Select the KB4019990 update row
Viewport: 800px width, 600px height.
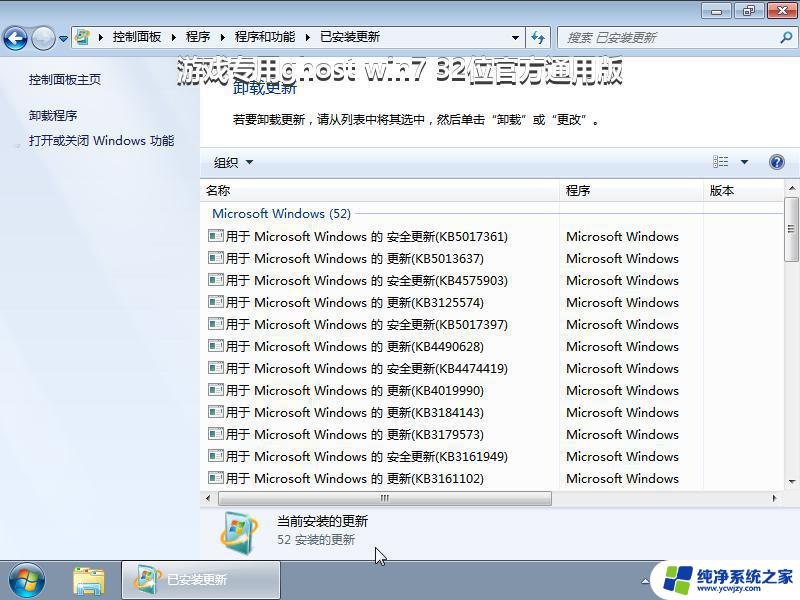[x=346, y=390]
